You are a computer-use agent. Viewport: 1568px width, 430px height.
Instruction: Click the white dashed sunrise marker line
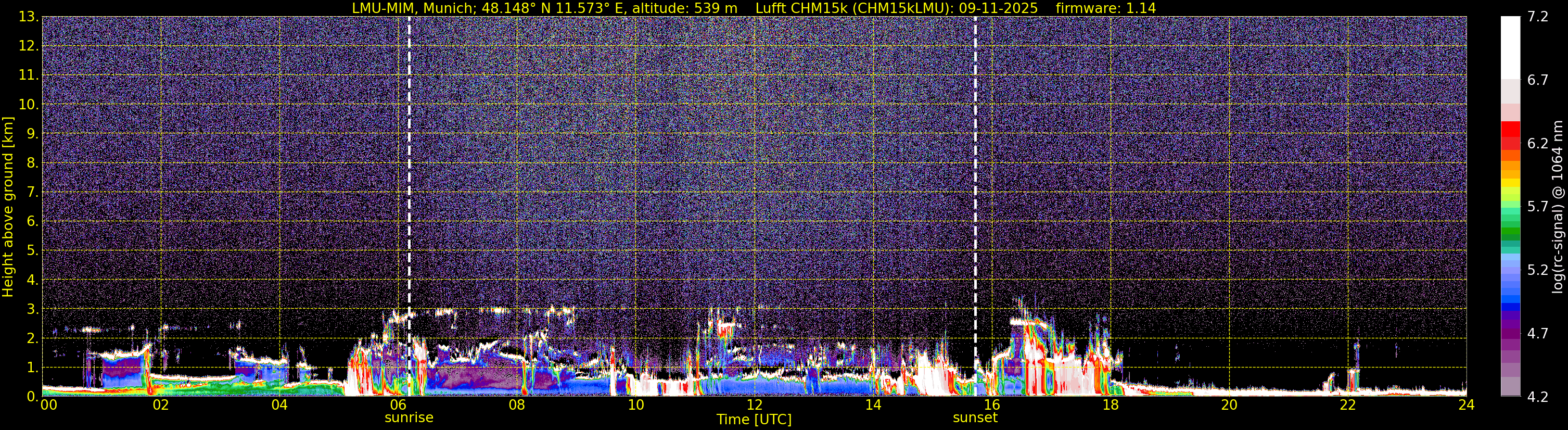(409, 207)
